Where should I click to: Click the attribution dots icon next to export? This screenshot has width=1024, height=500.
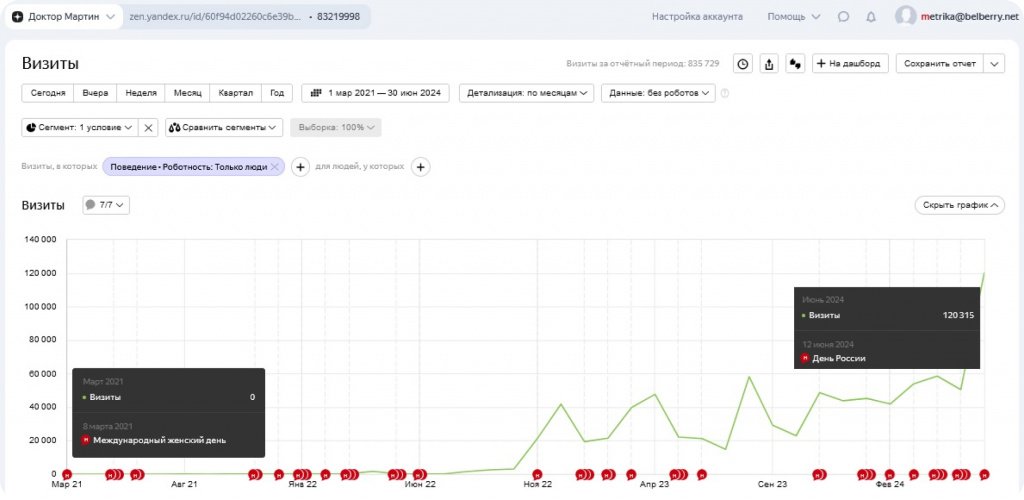(795, 63)
